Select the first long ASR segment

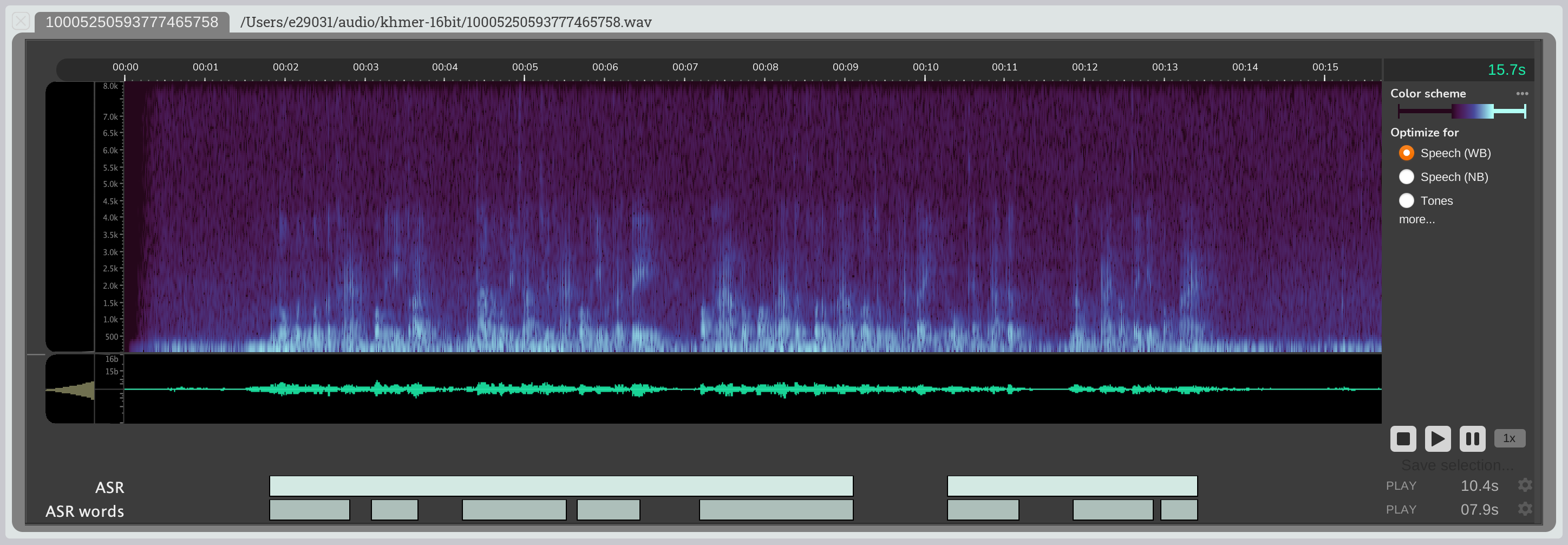tap(560, 486)
